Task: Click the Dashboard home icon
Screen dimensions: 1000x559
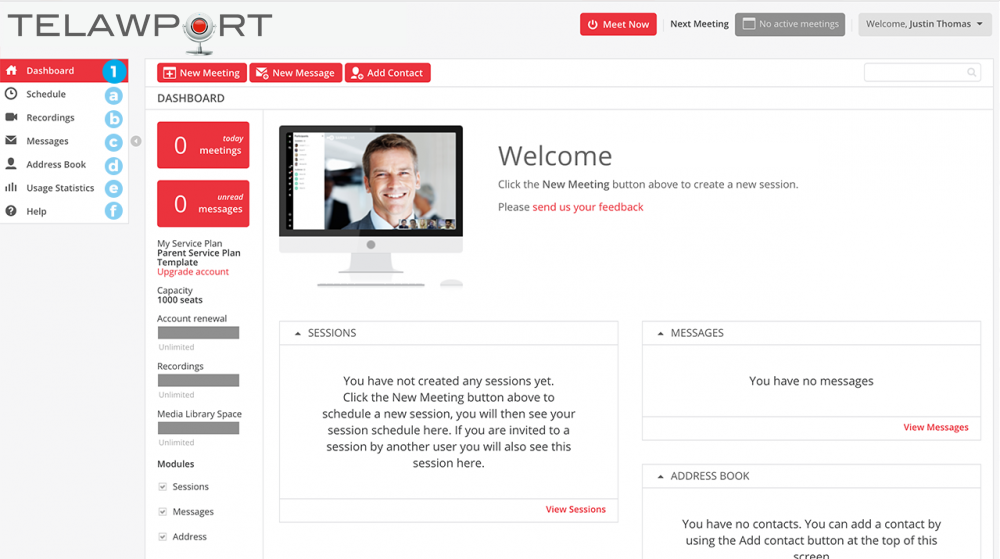Action: pyautogui.click(x=11, y=70)
